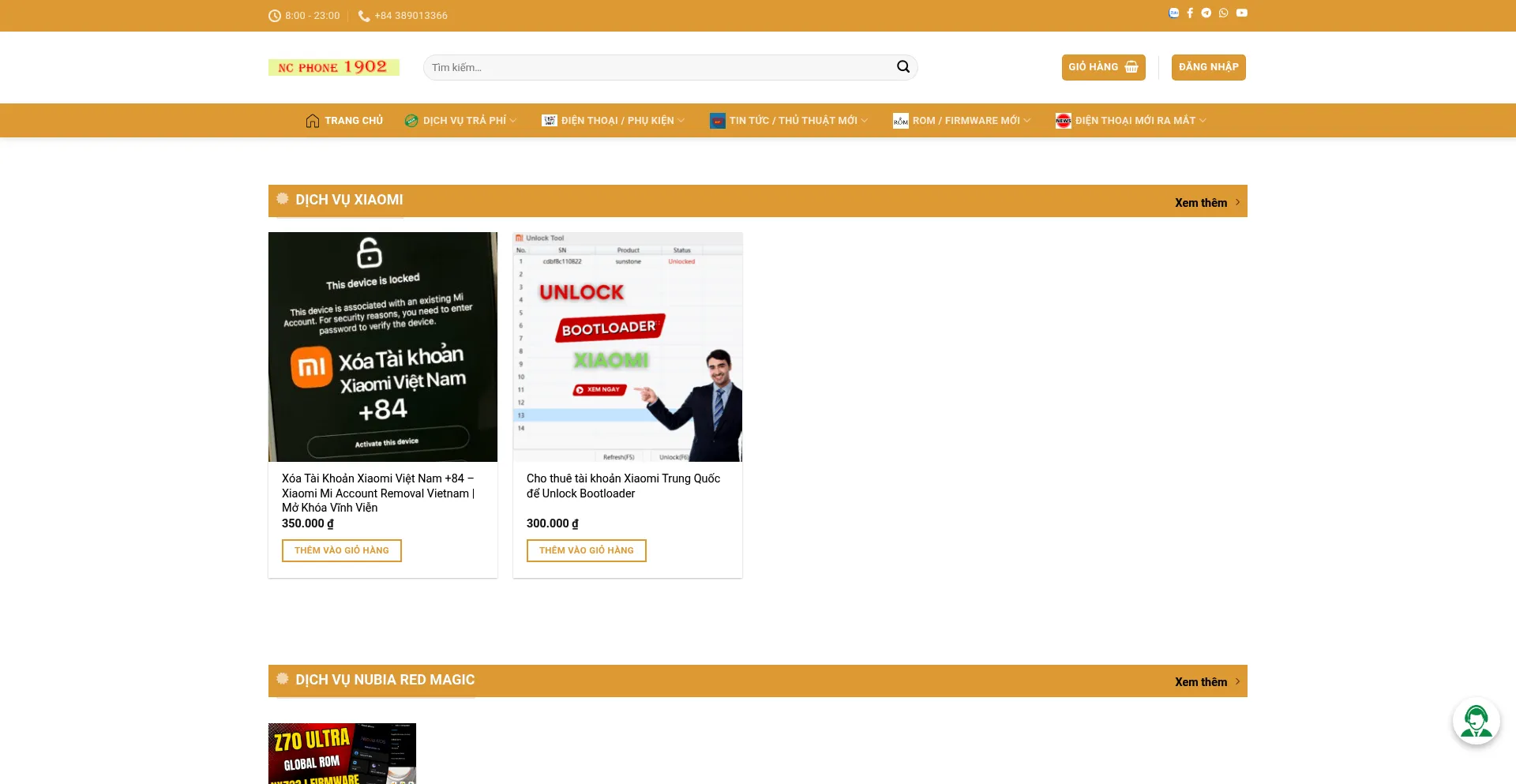Click the magnifier search icon
Screen dimensions: 1516x784
pos(903,67)
